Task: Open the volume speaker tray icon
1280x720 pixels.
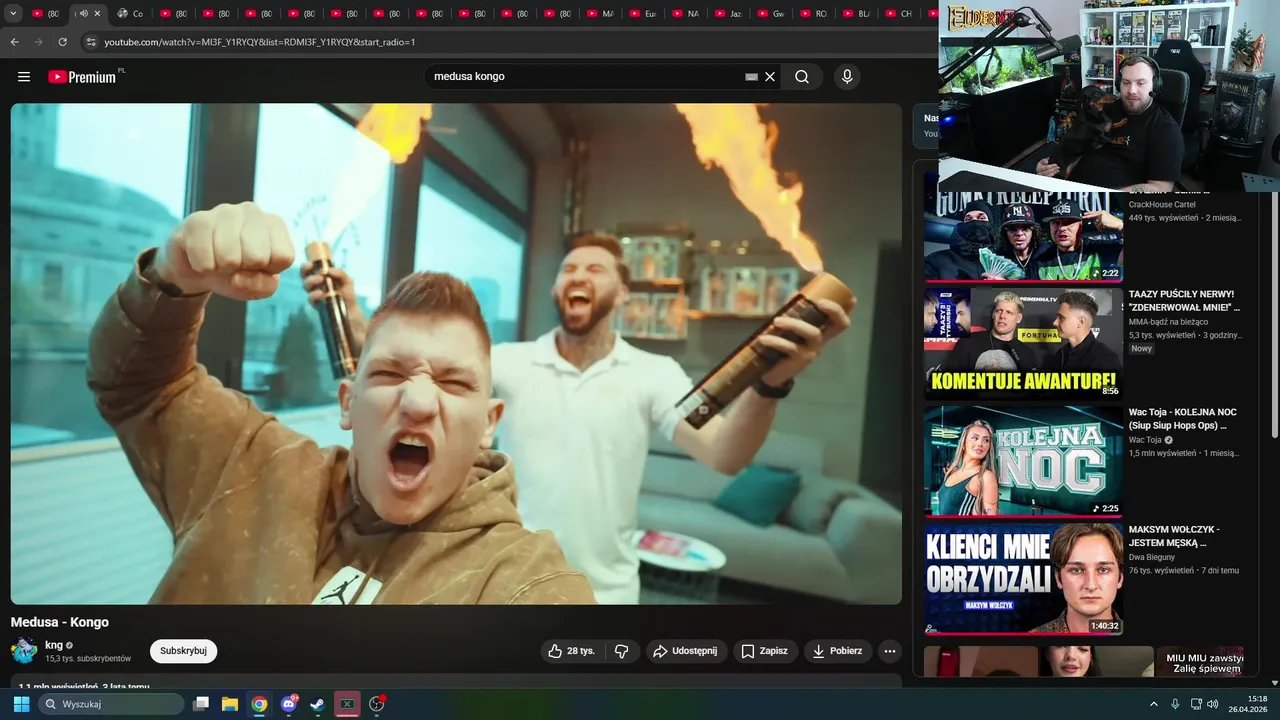Action: (x=1213, y=704)
